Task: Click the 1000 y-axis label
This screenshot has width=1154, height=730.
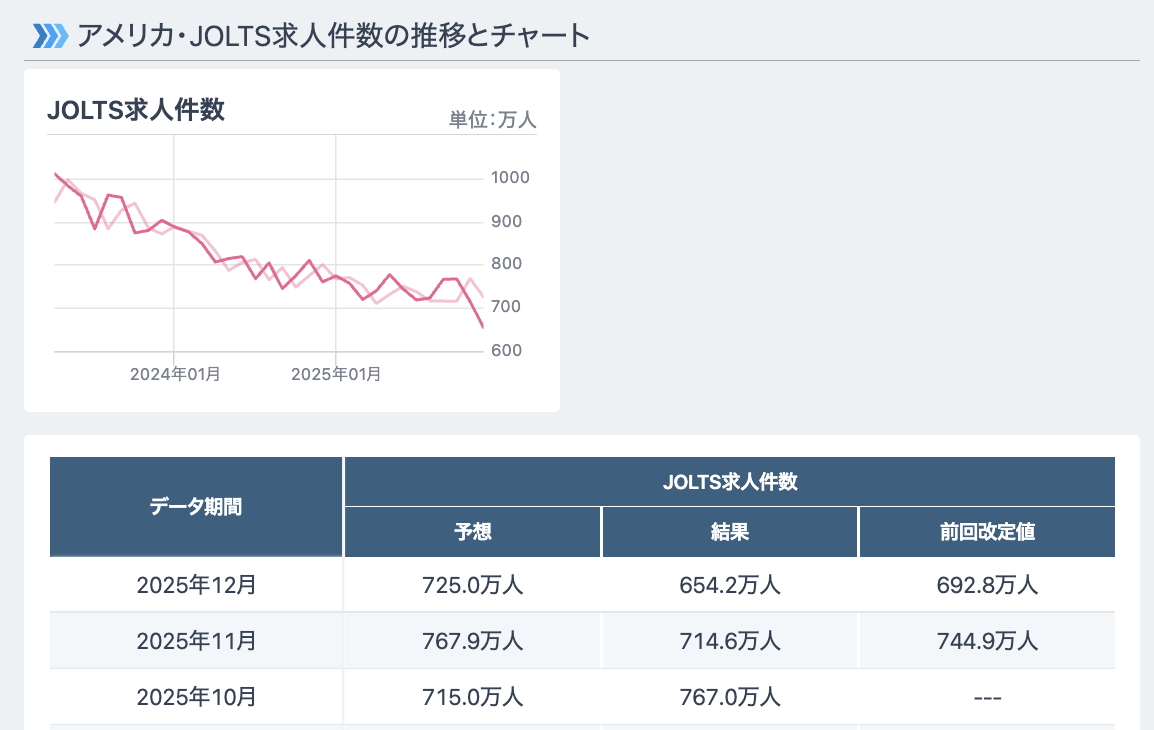Action: coord(510,178)
